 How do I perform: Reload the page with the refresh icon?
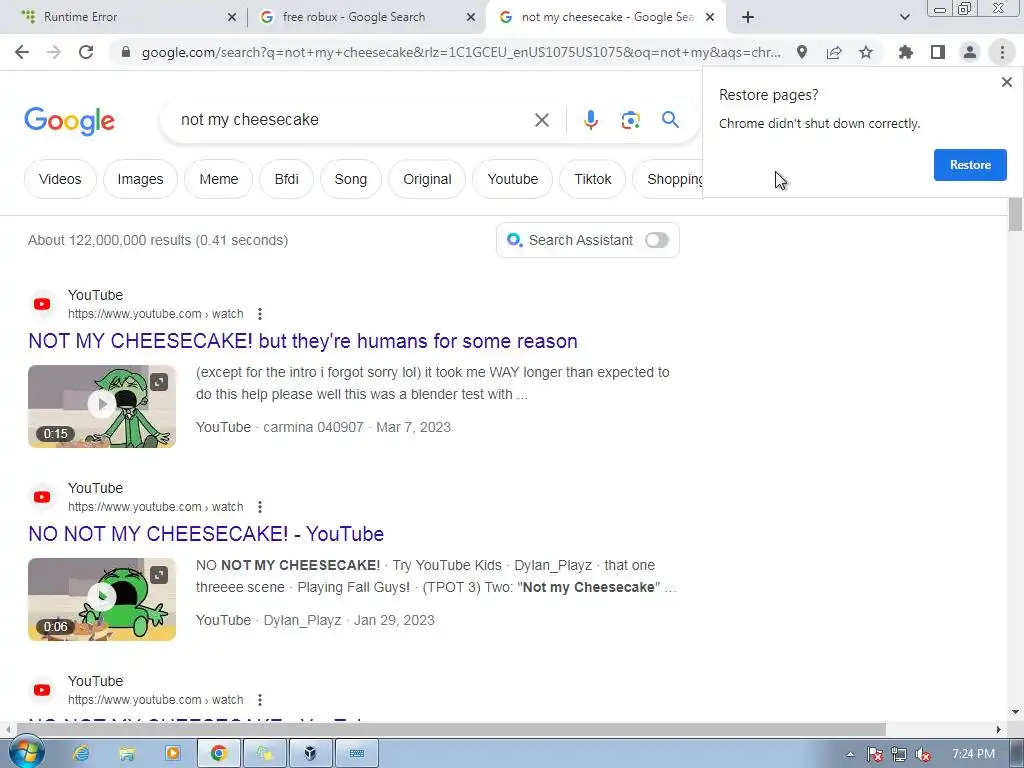coord(86,52)
